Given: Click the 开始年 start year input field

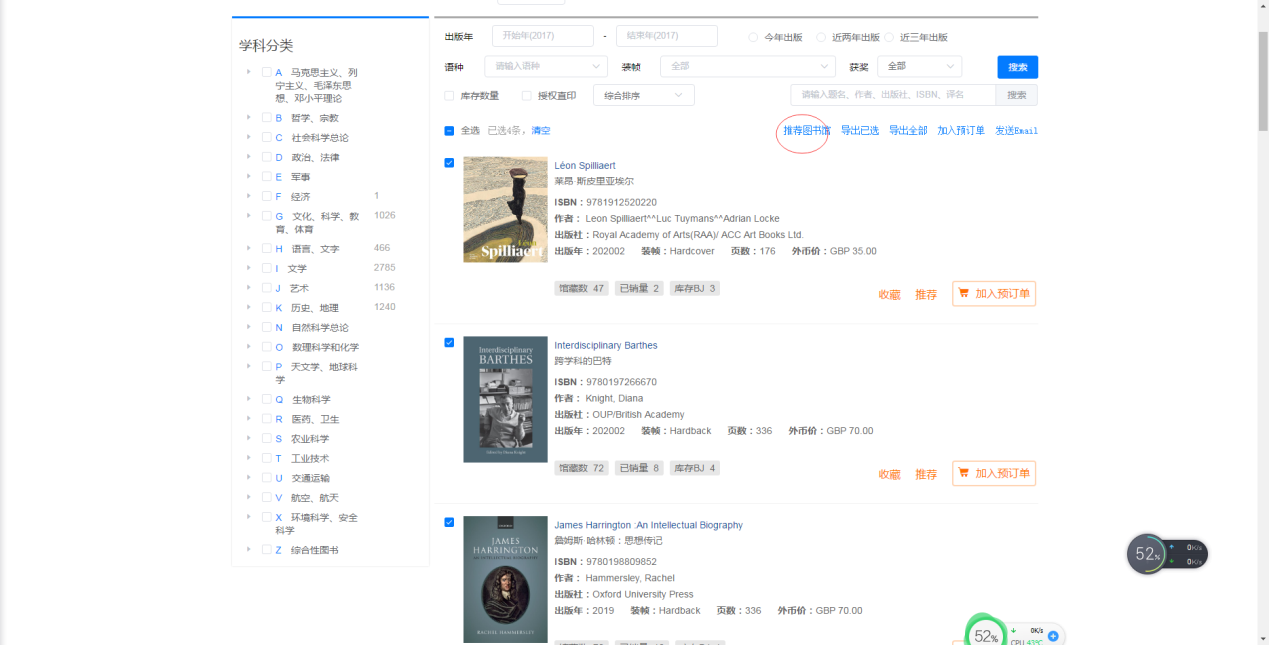Looking at the screenshot, I should pos(542,36).
